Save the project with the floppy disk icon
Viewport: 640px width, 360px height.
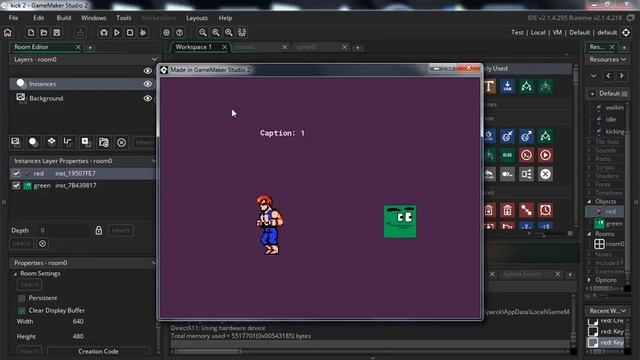tap(57, 33)
